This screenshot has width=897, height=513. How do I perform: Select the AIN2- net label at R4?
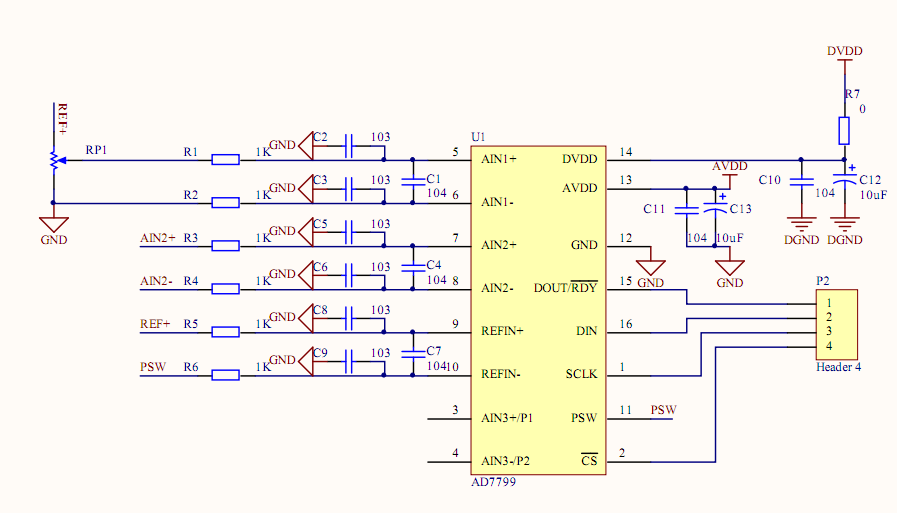pyautogui.click(x=156, y=281)
